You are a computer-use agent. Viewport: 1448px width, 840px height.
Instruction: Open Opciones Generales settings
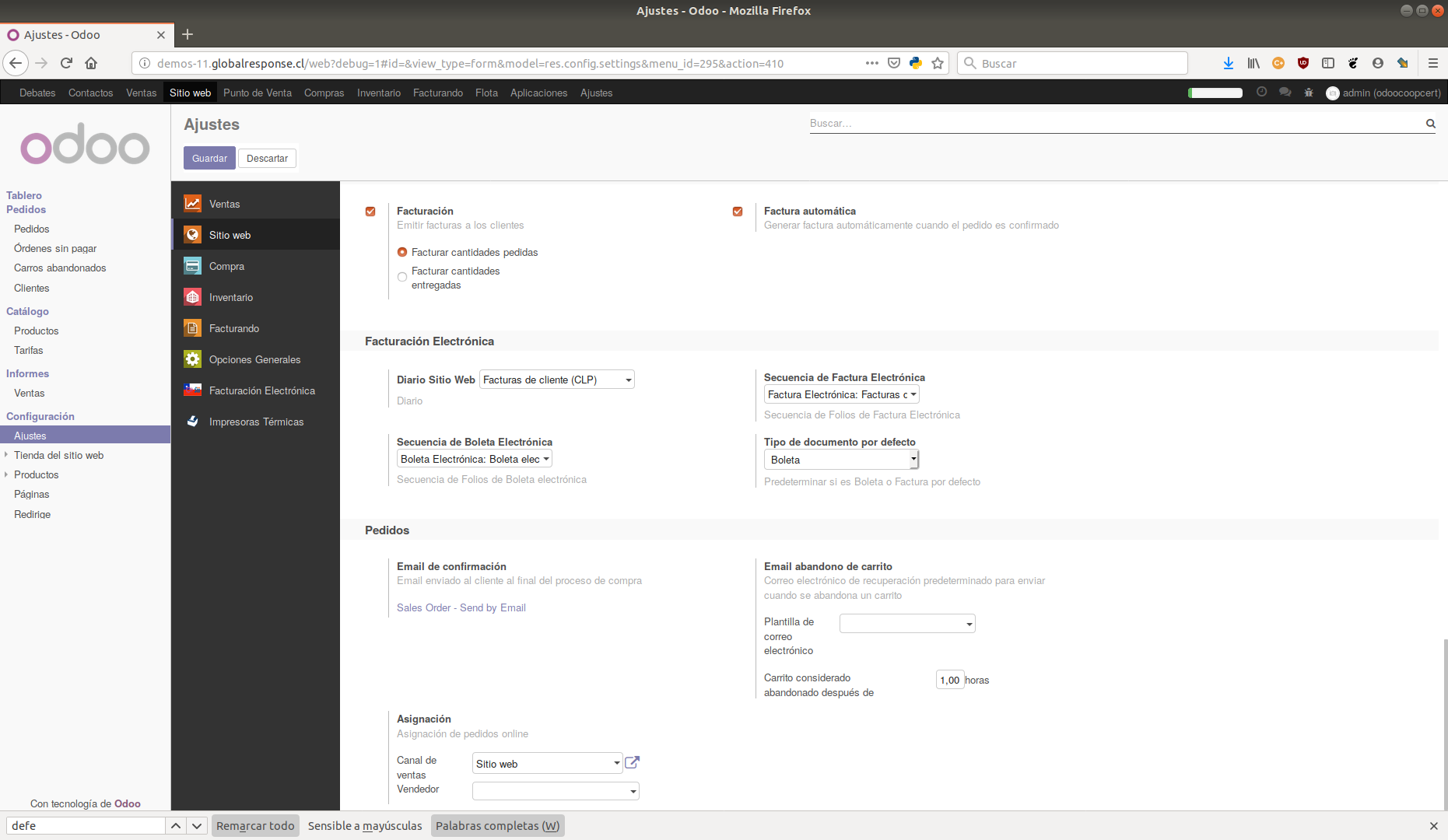click(x=254, y=359)
